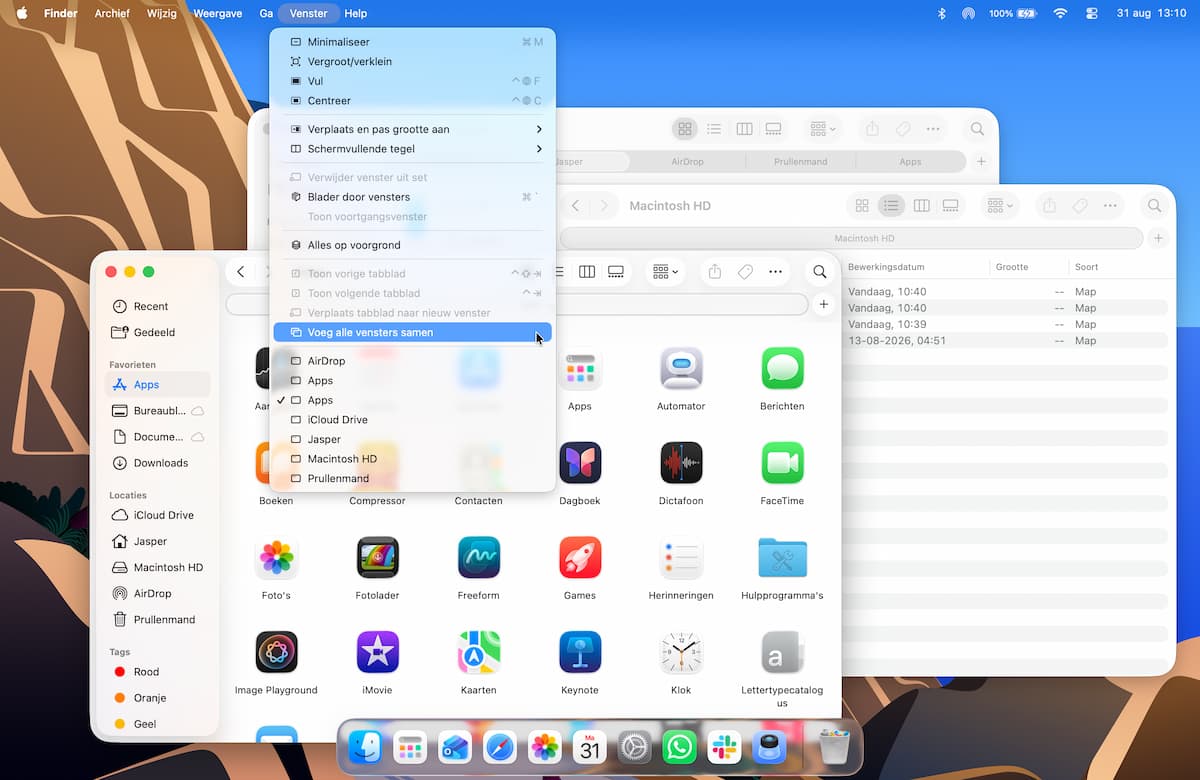Image resolution: width=1200 pixels, height=780 pixels.
Task: Switch to list view in the rearmost window
Action: pos(714,129)
